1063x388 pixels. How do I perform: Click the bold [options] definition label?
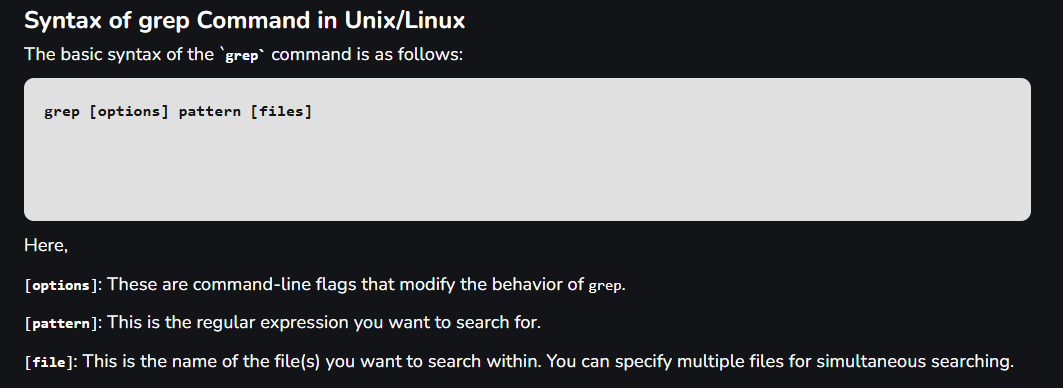point(61,286)
